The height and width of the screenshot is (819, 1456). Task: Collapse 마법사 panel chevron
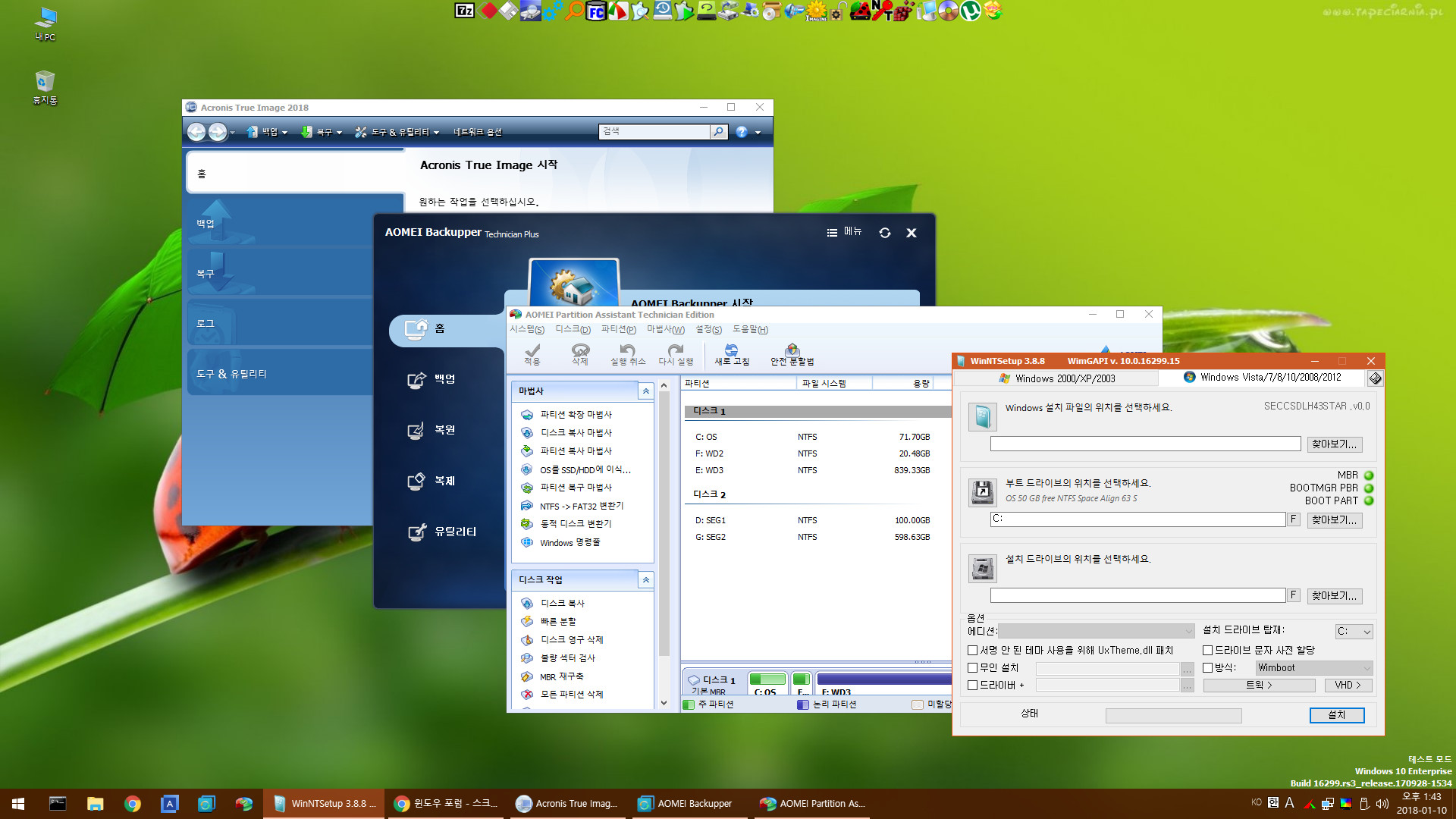[x=645, y=391]
